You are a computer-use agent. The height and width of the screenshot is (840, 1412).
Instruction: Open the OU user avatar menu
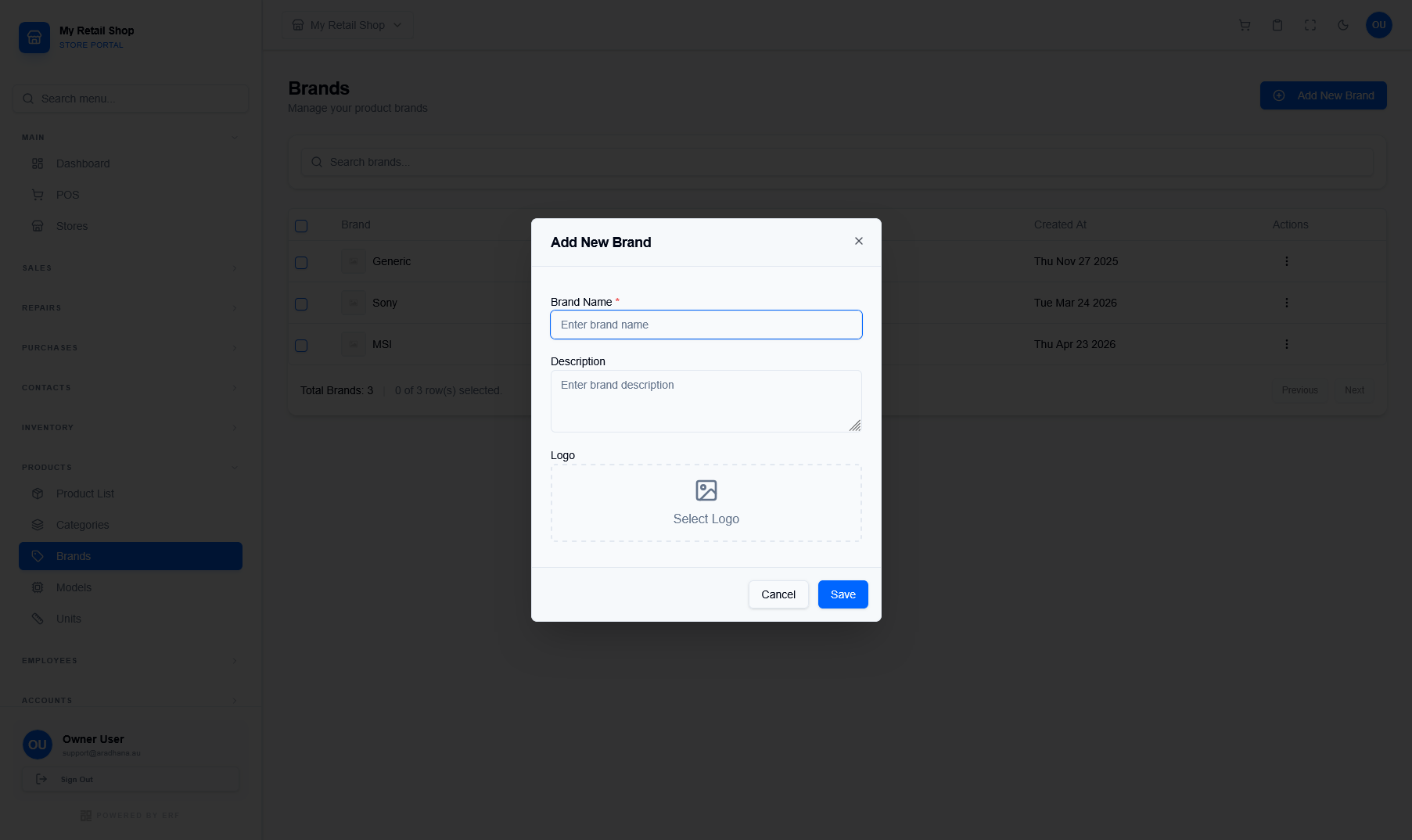tap(1379, 25)
